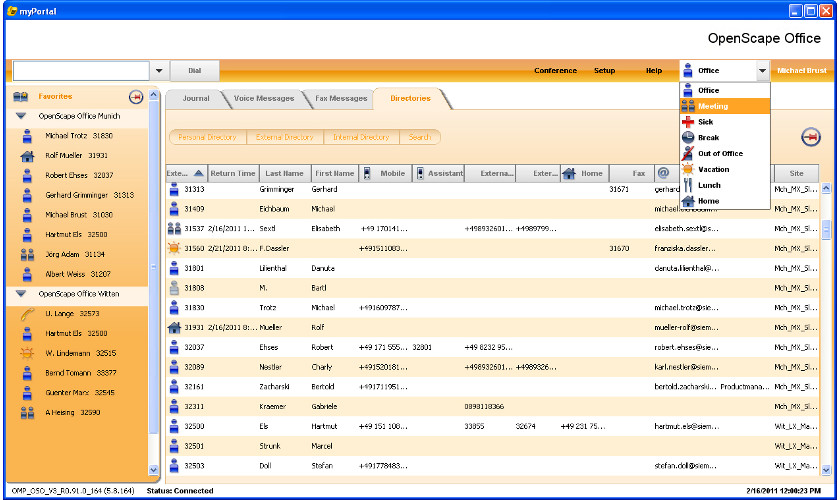The height and width of the screenshot is (500, 840).
Task: Collapse the OpenScape Office Witten group
Action: coord(21,294)
